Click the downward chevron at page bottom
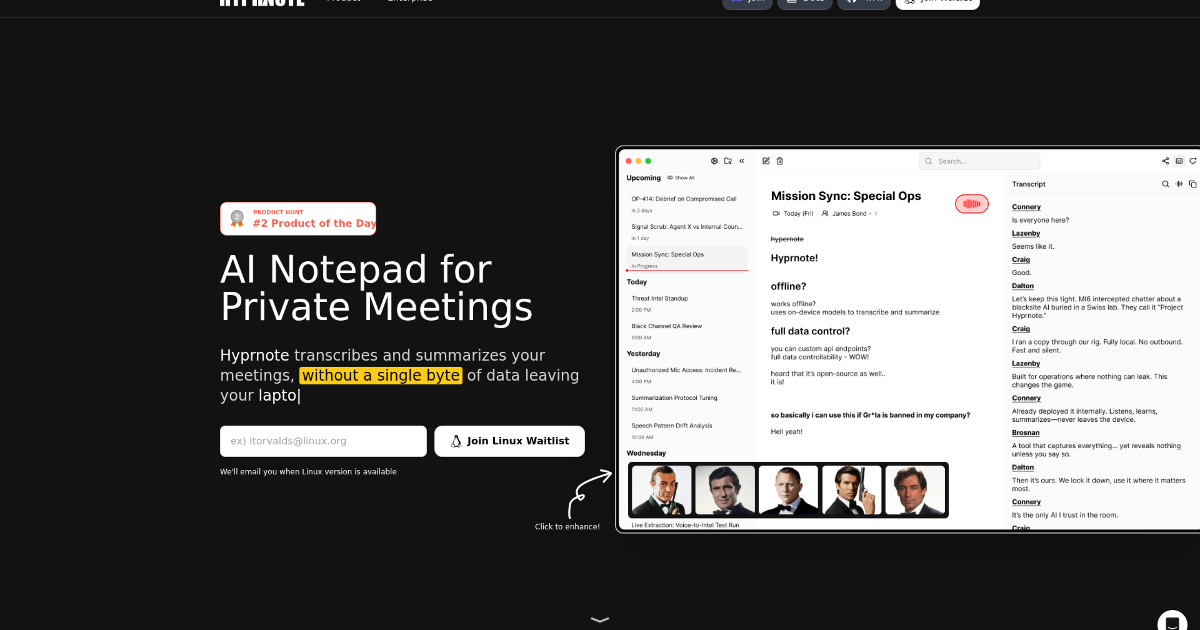 (x=599, y=619)
